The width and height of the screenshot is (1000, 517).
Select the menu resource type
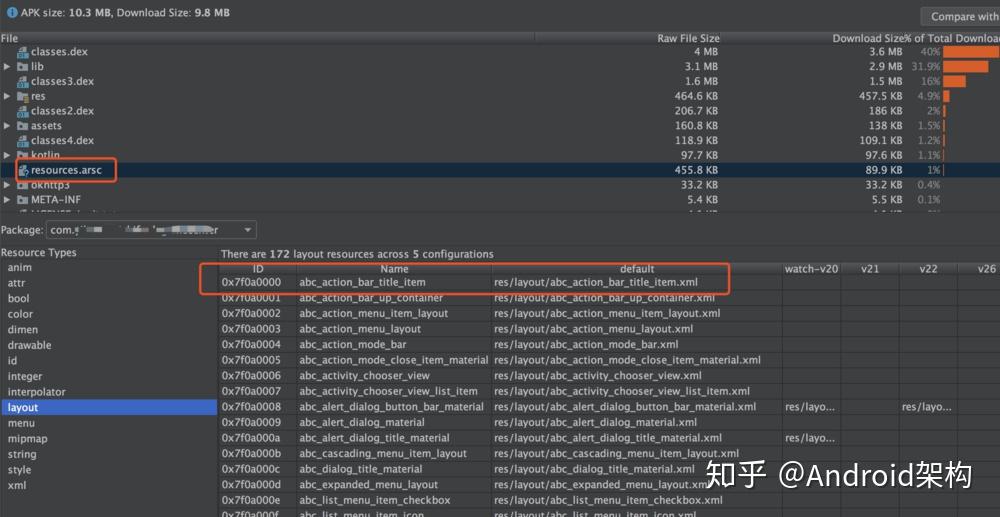click(21, 423)
